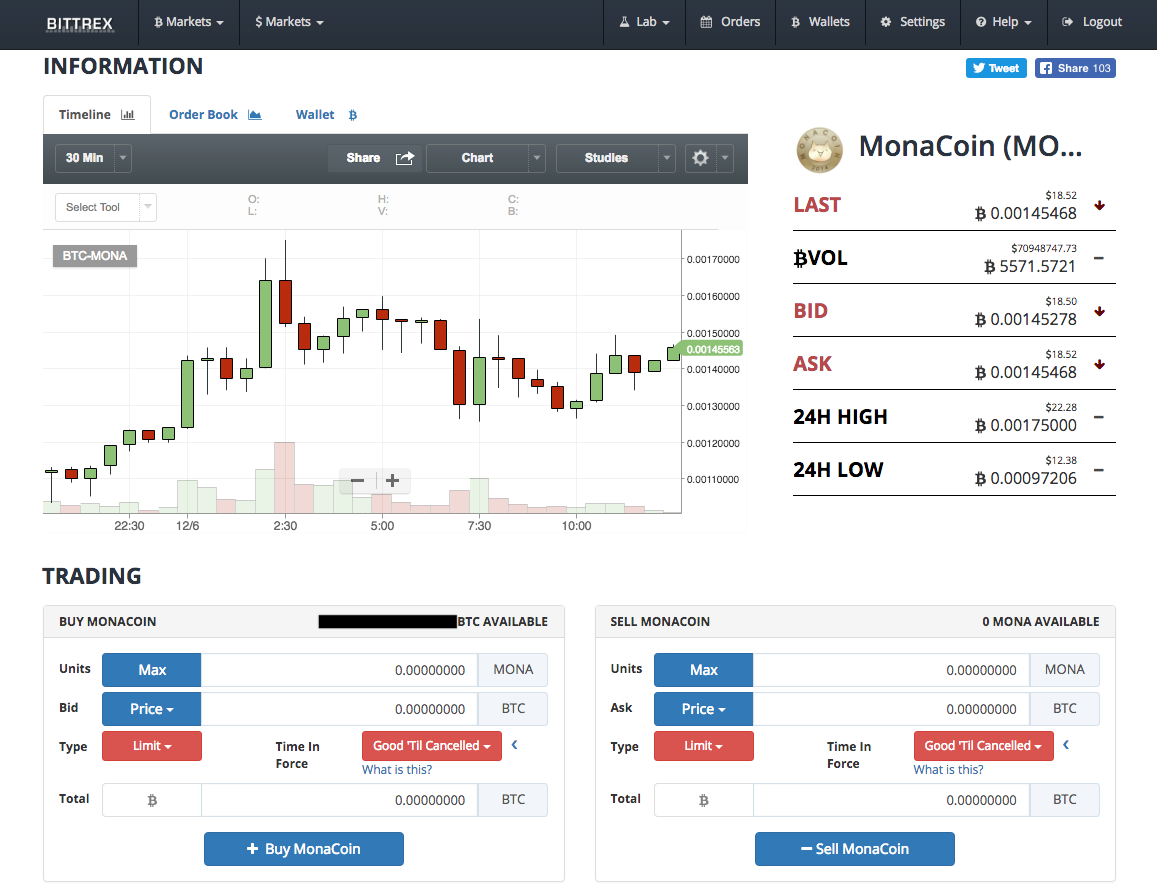Click the share chart arrow icon
The image size is (1157, 895).
coord(404,158)
